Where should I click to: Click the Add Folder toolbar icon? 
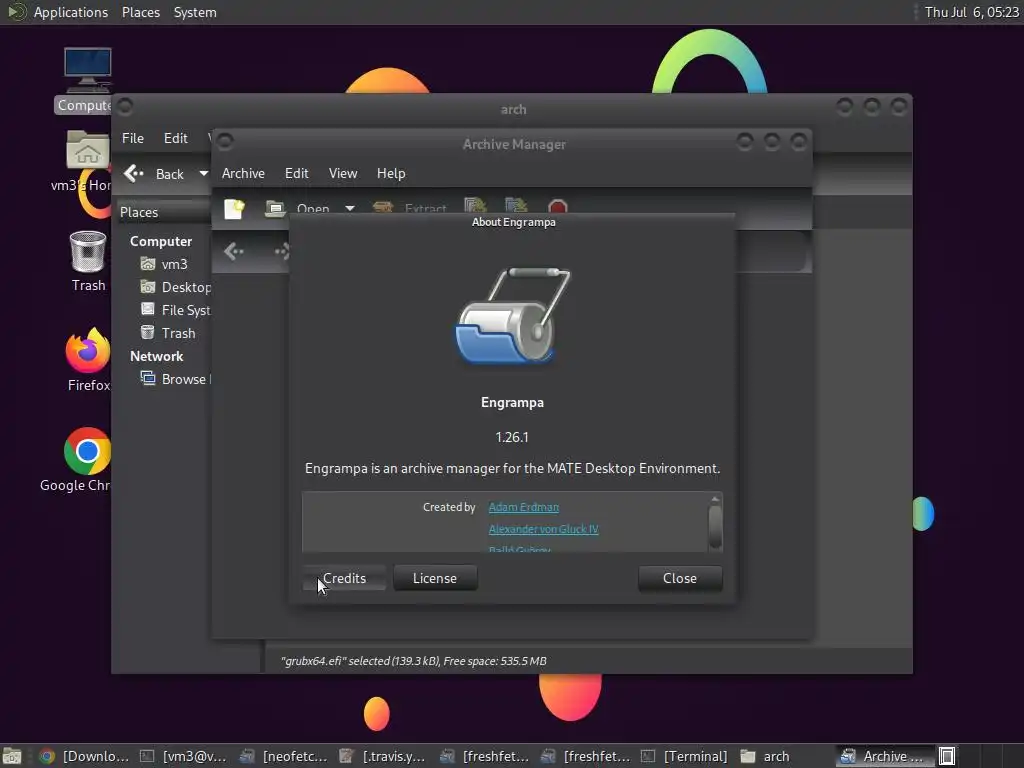pyautogui.click(x=516, y=206)
